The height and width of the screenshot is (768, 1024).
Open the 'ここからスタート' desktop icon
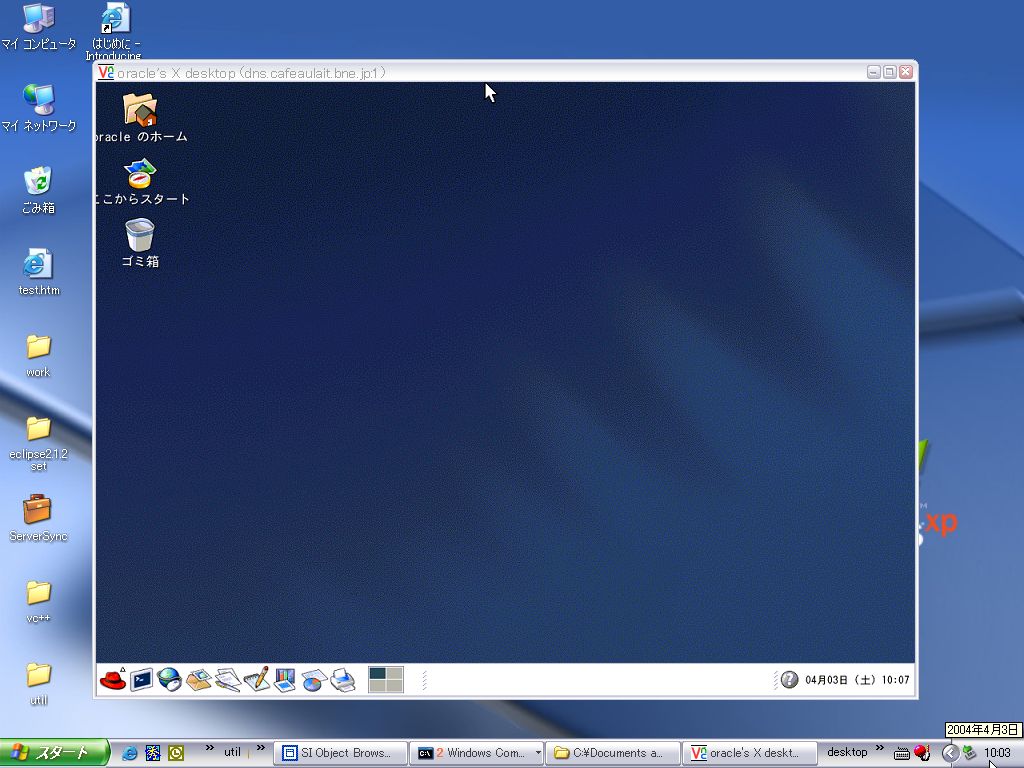140,173
